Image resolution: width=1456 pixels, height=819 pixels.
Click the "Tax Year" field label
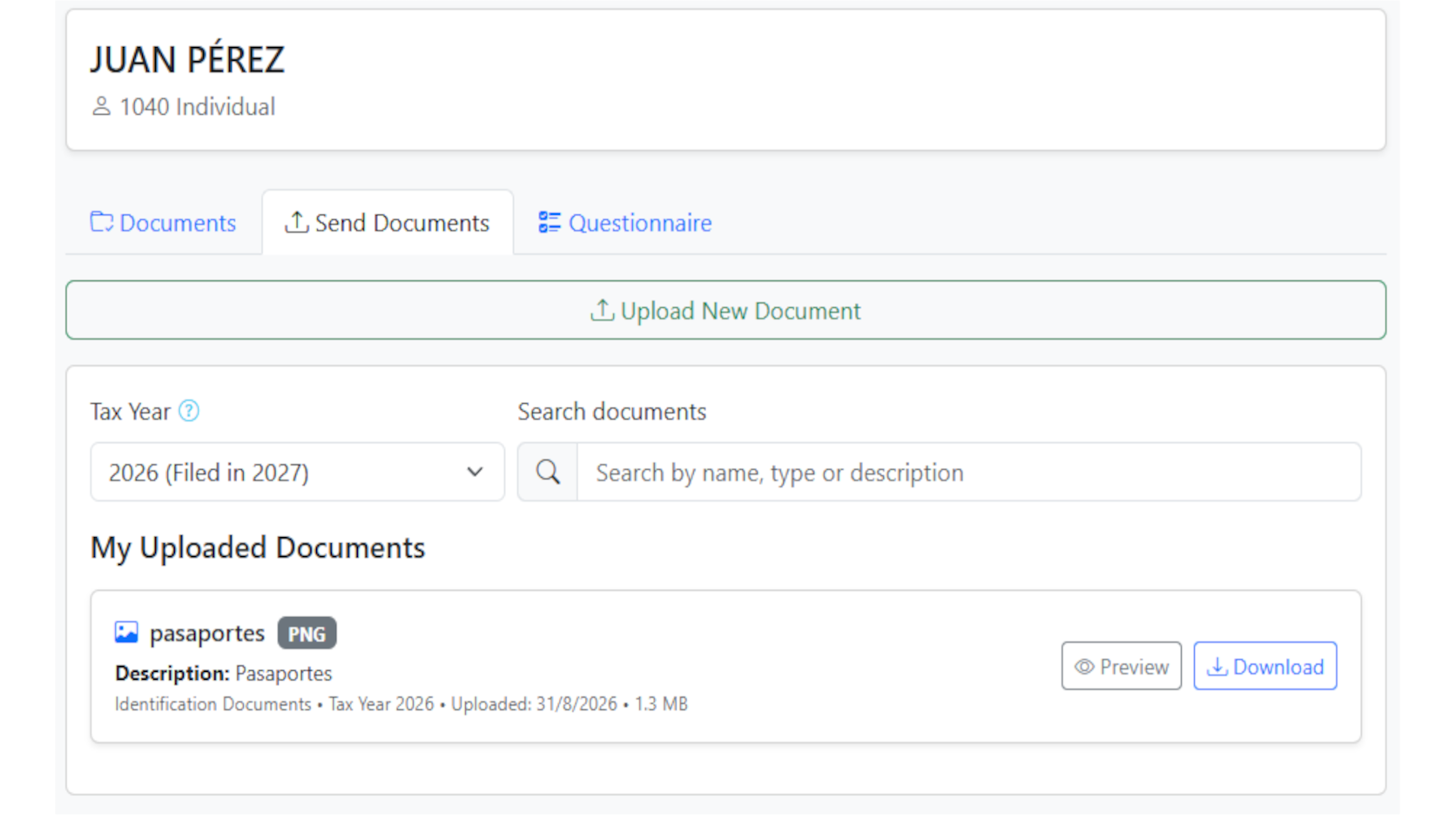(x=131, y=412)
